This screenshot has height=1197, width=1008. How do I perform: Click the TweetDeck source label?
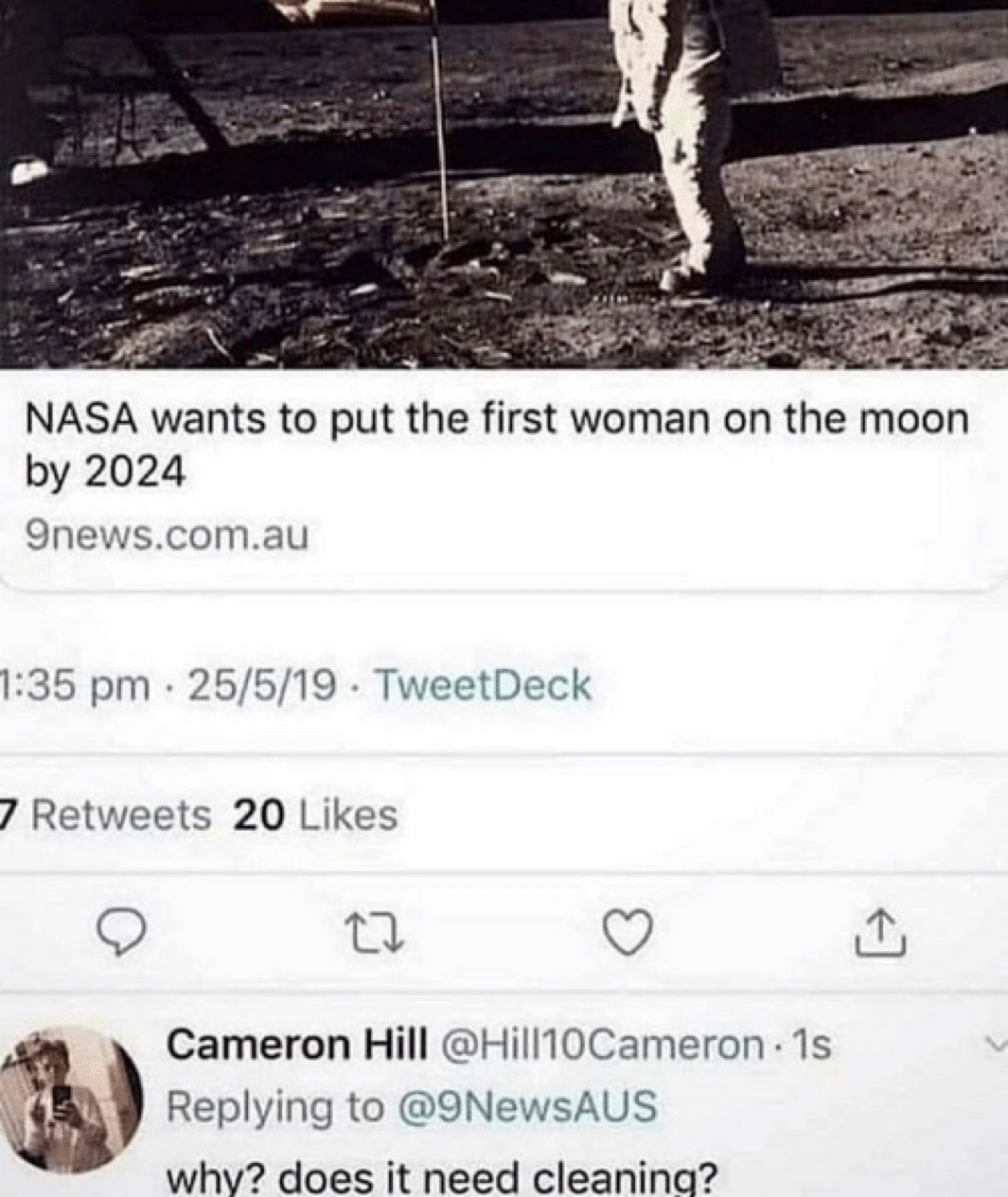tap(484, 685)
